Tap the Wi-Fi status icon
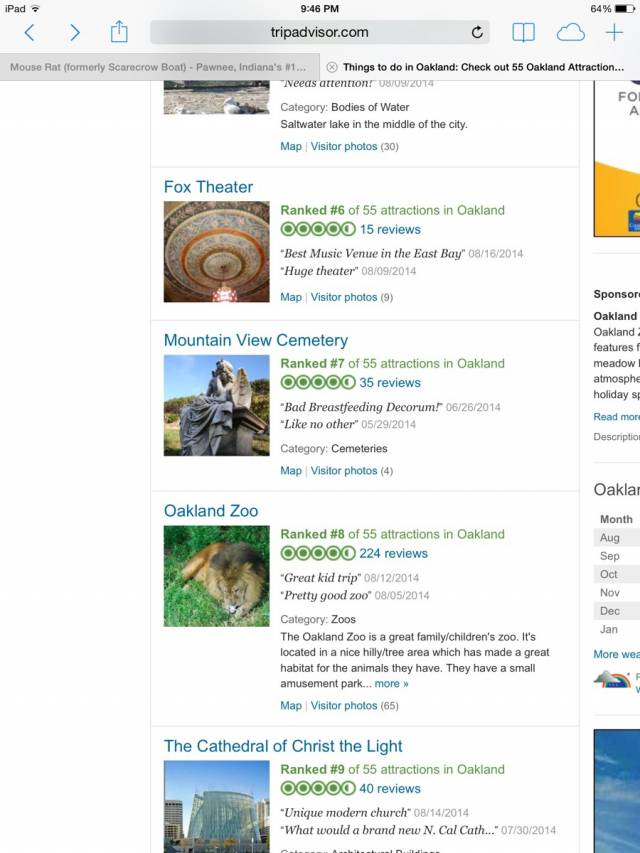Screen dimensions: 640x853 [x=35, y=9]
